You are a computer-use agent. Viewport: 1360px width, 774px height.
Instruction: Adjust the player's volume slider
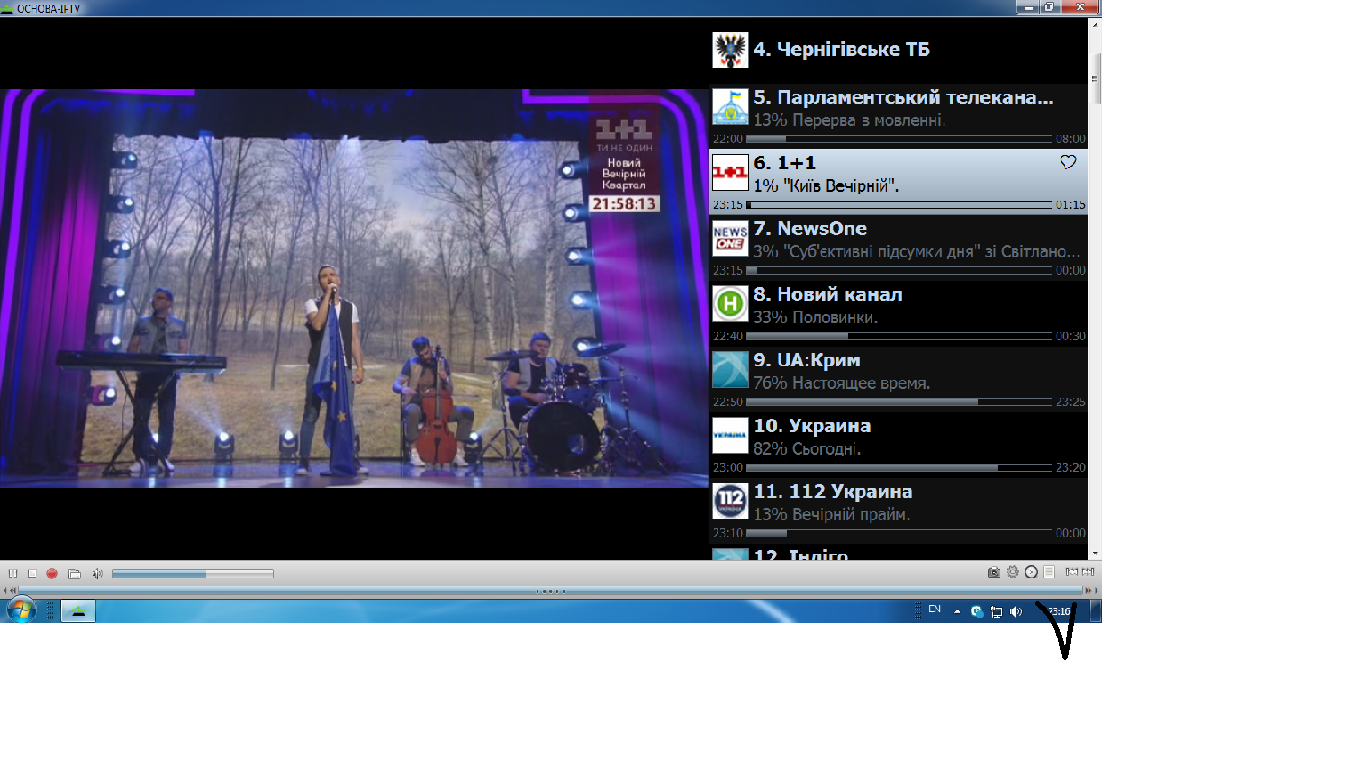click(x=192, y=574)
